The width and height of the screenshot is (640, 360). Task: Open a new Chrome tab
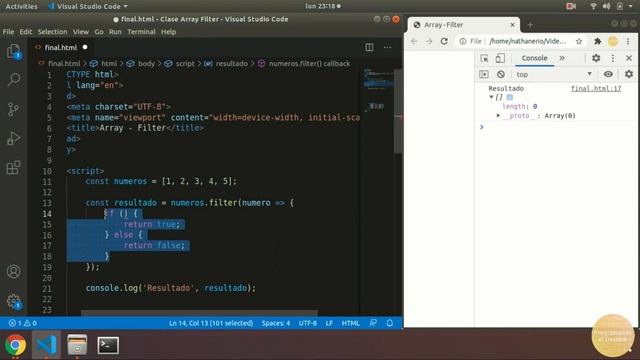click(530, 25)
